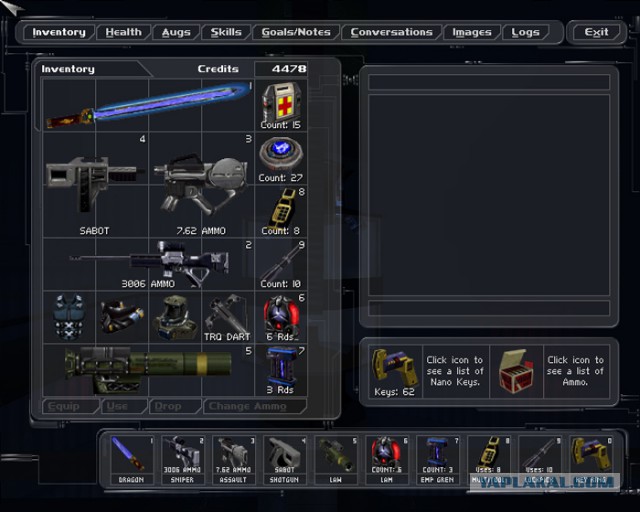Select belt slot 3 ASSAULT
Image resolution: width=640 pixels, height=512 pixels.
click(x=233, y=460)
